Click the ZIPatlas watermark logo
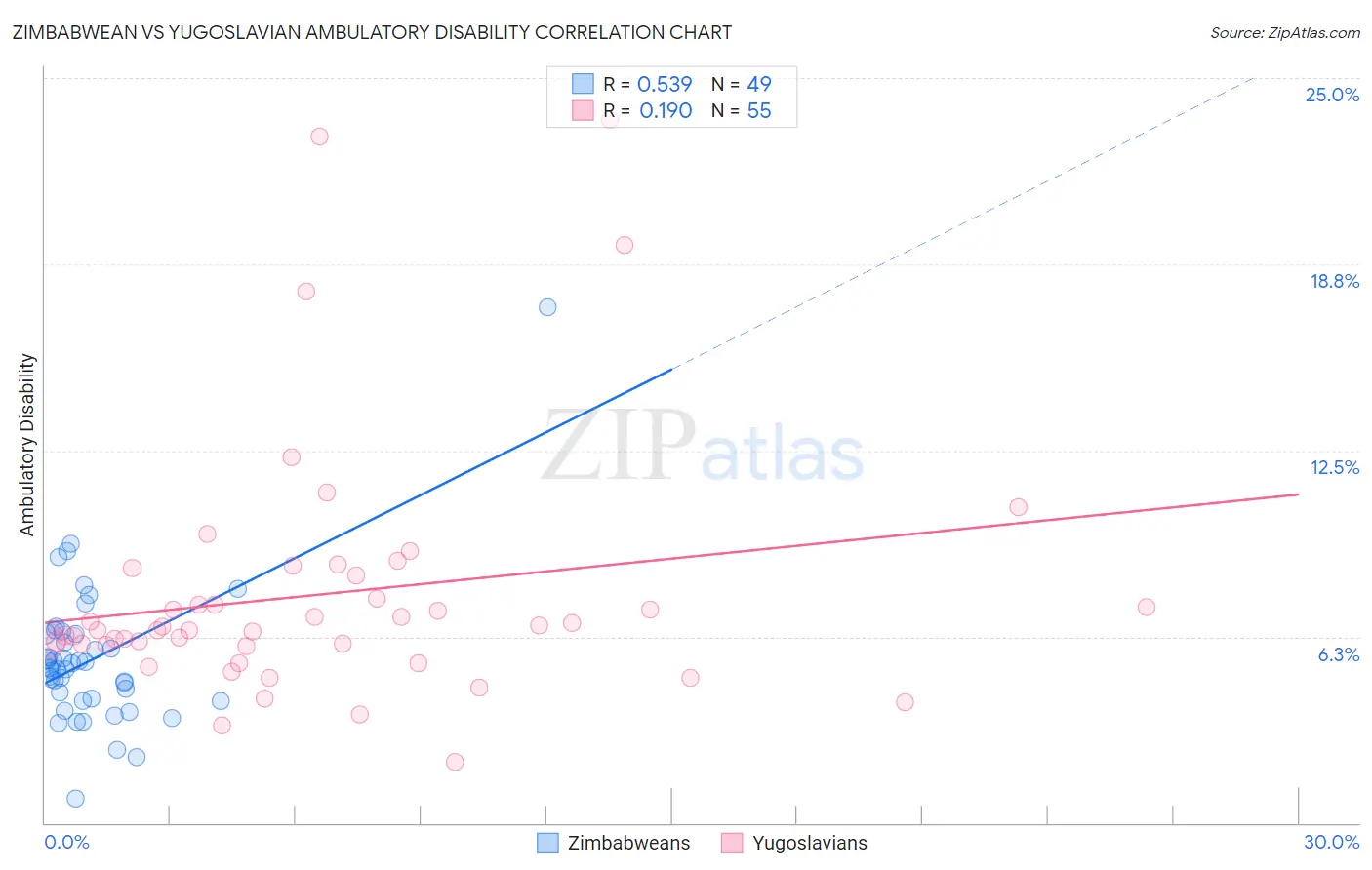Screen dimensions: 1372x870 pos(703,448)
